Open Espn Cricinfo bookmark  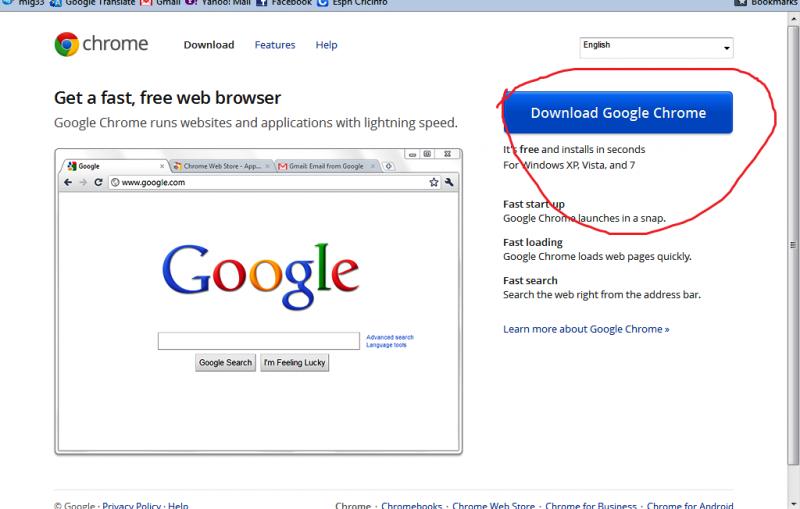(x=352, y=3)
